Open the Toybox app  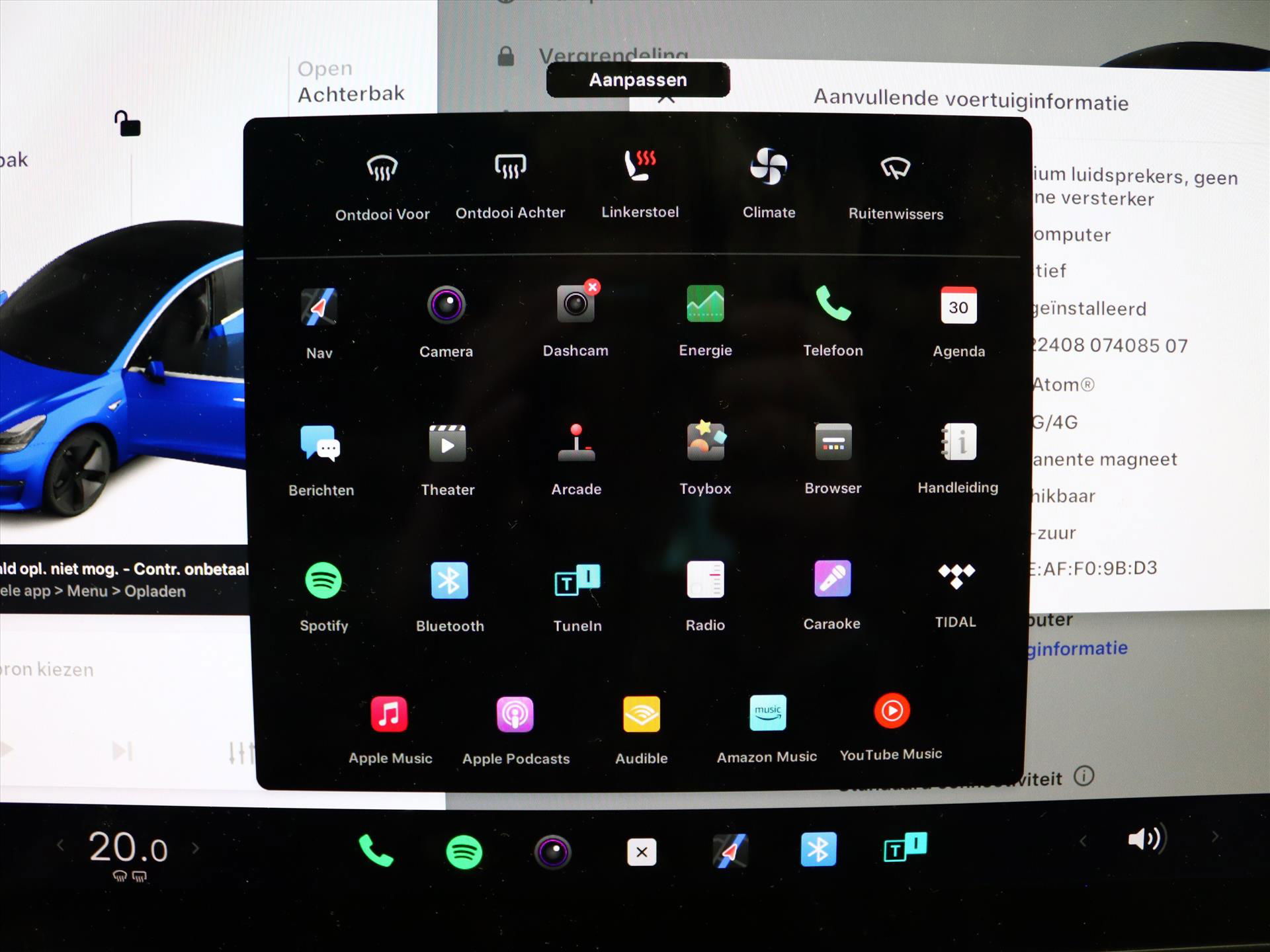(705, 459)
